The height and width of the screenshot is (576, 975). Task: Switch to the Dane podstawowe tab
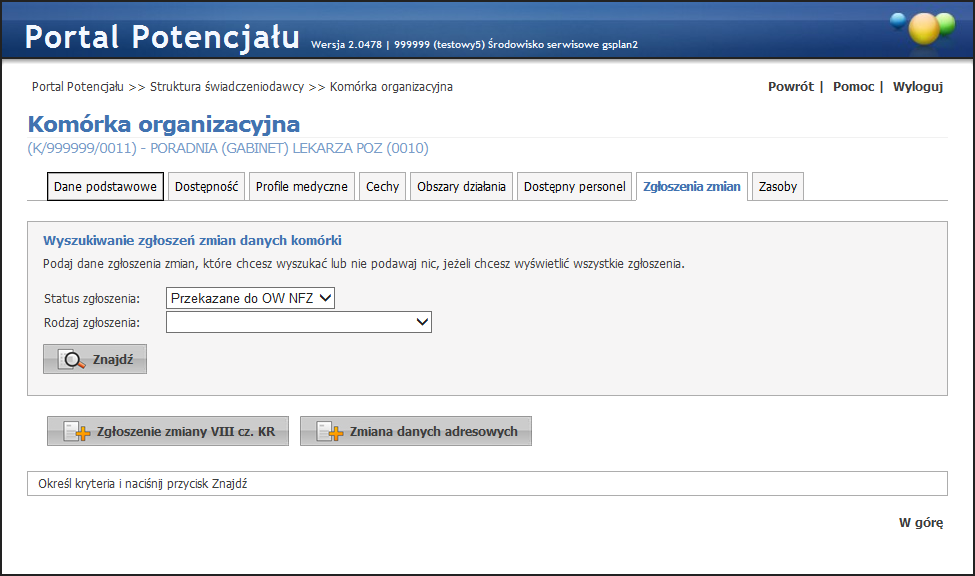pos(104,187)
